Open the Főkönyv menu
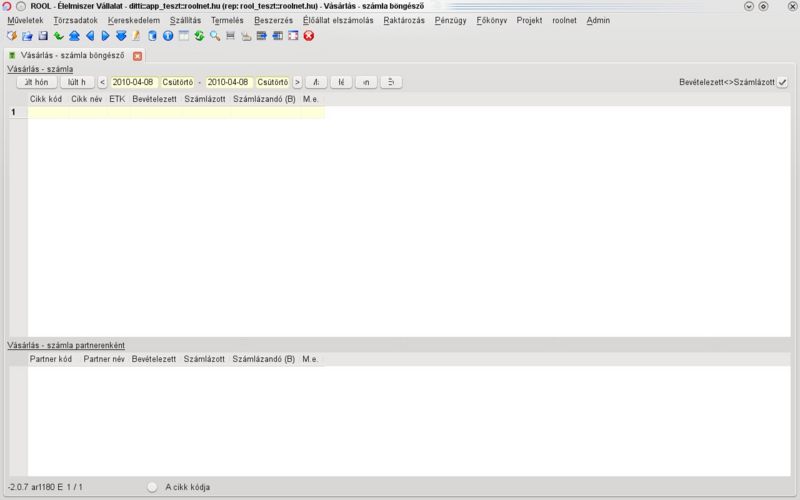800x500 pixels. (x=492, y=20)
